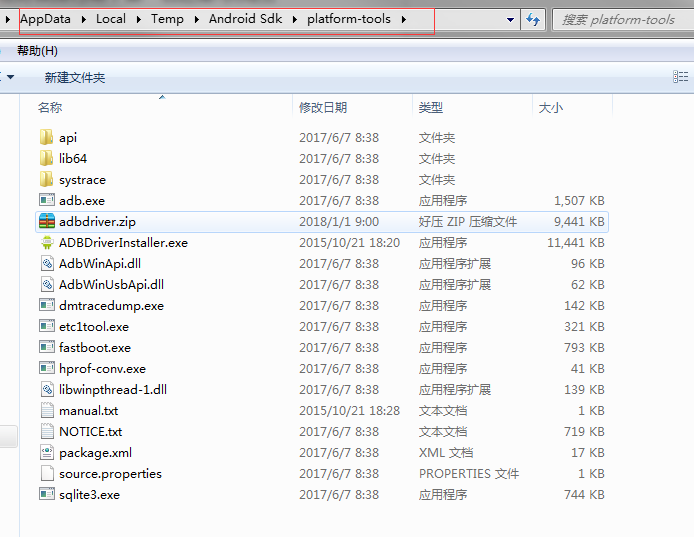The width and height of the screenshot is (694, 537).
Task: Select the ADBDriverInstaller.exe Android icon
Action: click(47, 243)
